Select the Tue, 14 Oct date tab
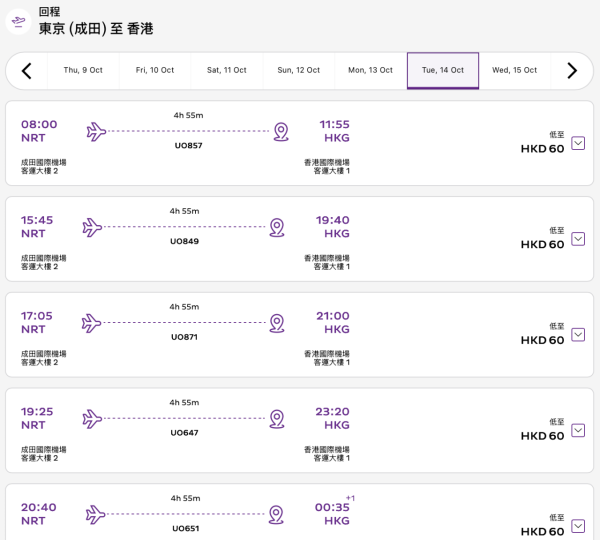The width and height of the screenshot is (600, 540). point(443,70)
